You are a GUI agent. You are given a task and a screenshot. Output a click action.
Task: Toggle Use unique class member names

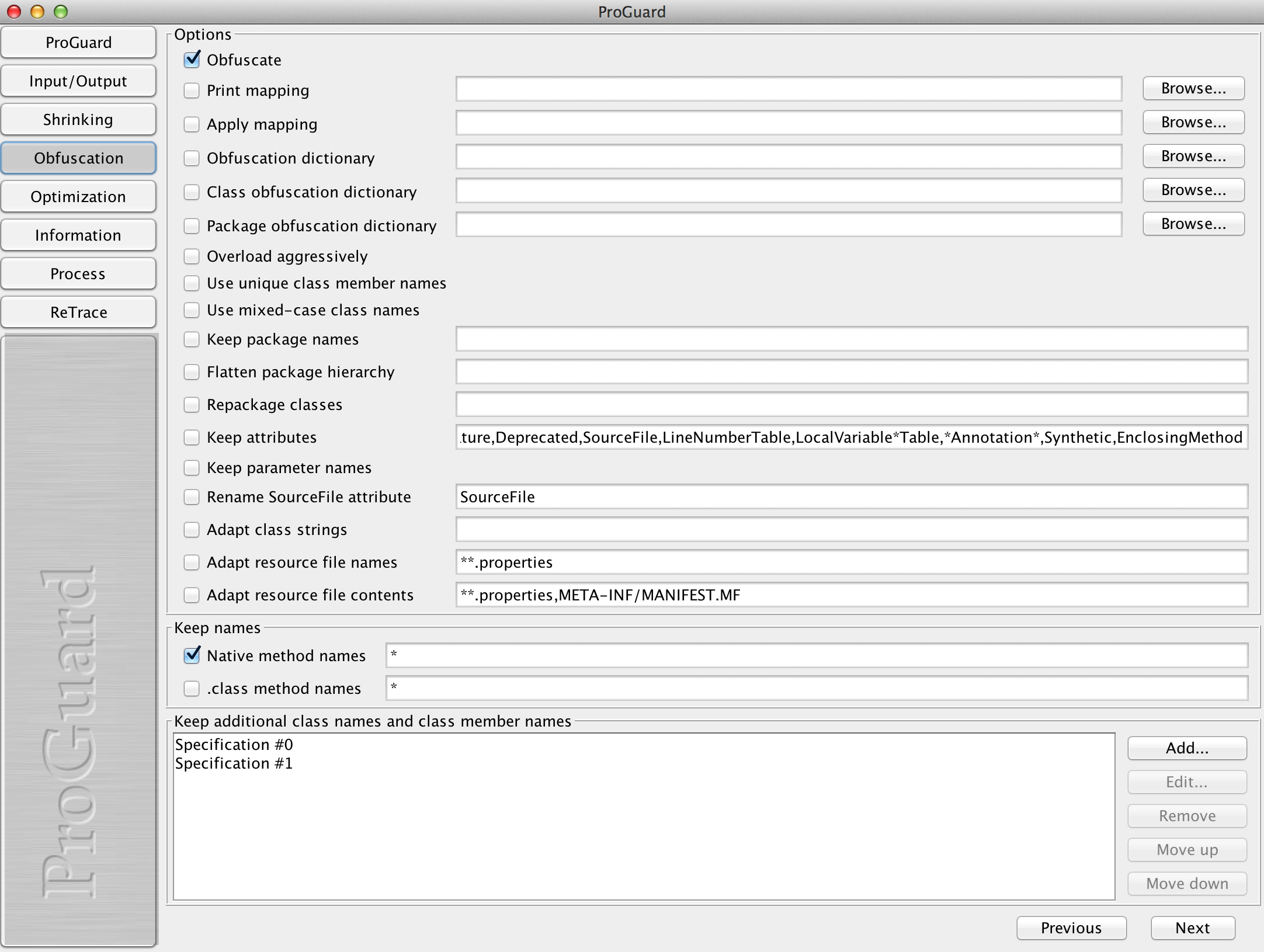(192, 283)
